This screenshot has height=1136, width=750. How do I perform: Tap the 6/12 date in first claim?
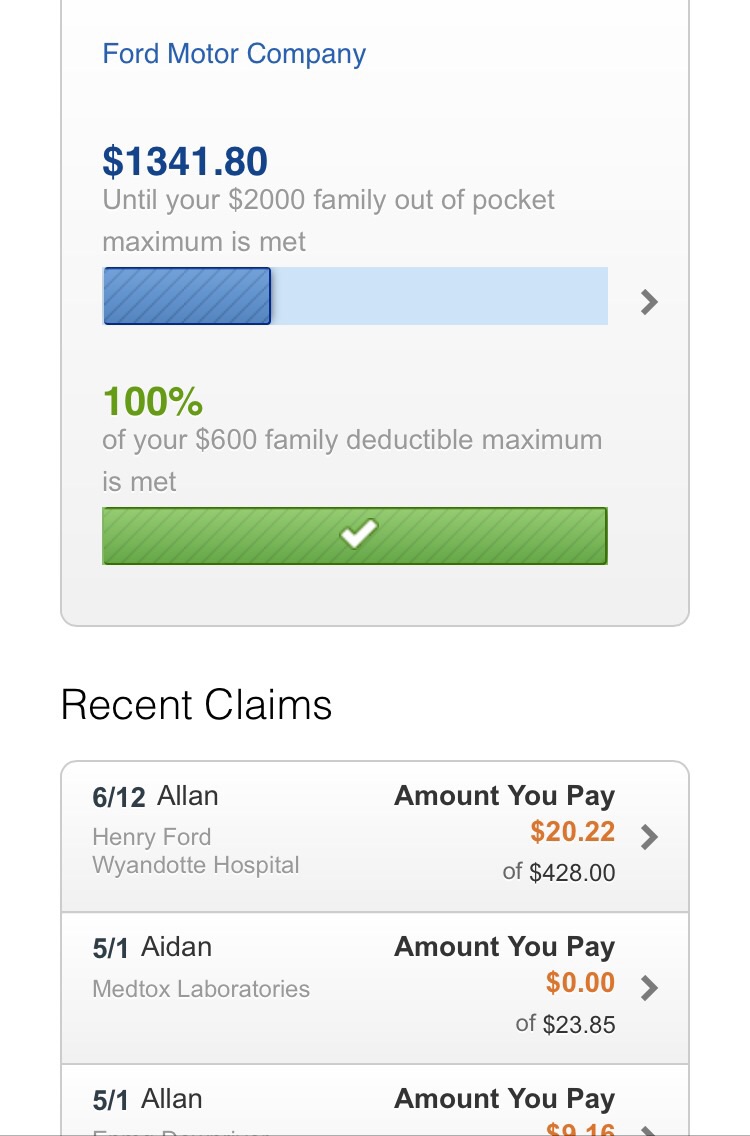click(x=118, y=797)
